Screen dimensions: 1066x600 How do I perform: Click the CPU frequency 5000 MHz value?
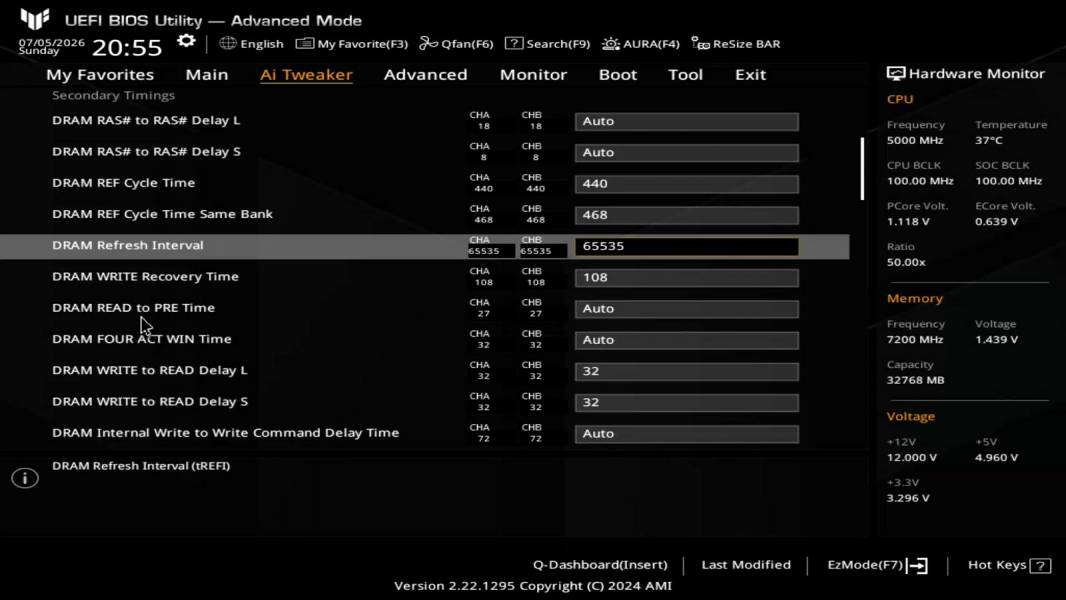coord(914,141)
